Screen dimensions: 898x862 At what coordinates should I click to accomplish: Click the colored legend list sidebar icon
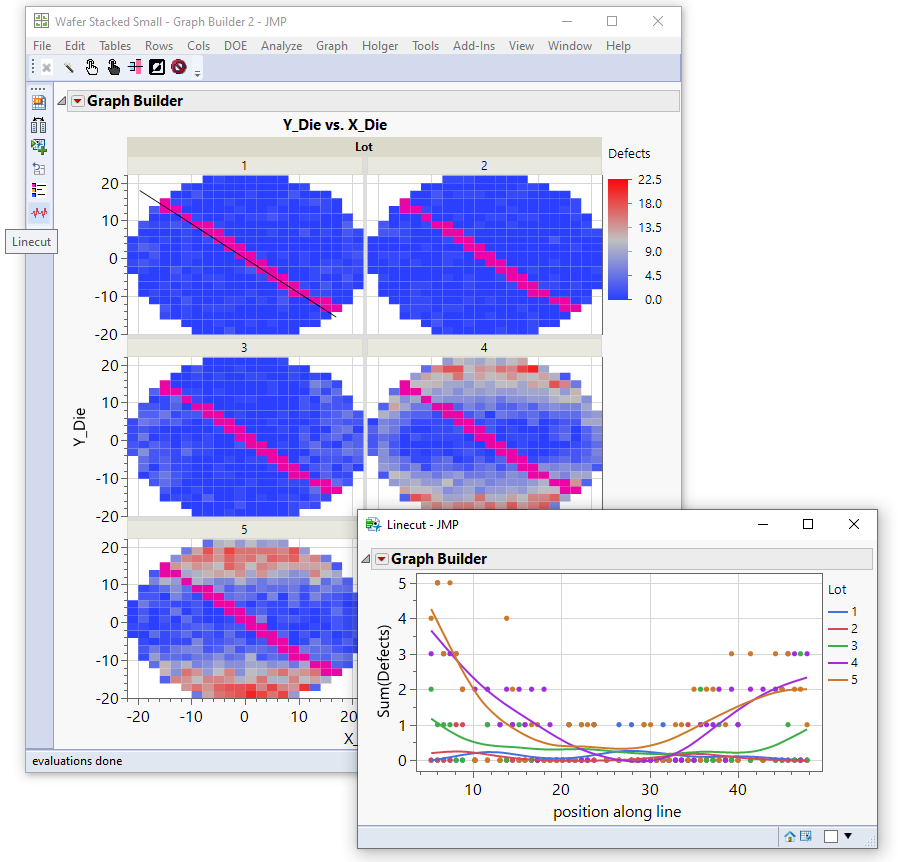pos(39,190)
